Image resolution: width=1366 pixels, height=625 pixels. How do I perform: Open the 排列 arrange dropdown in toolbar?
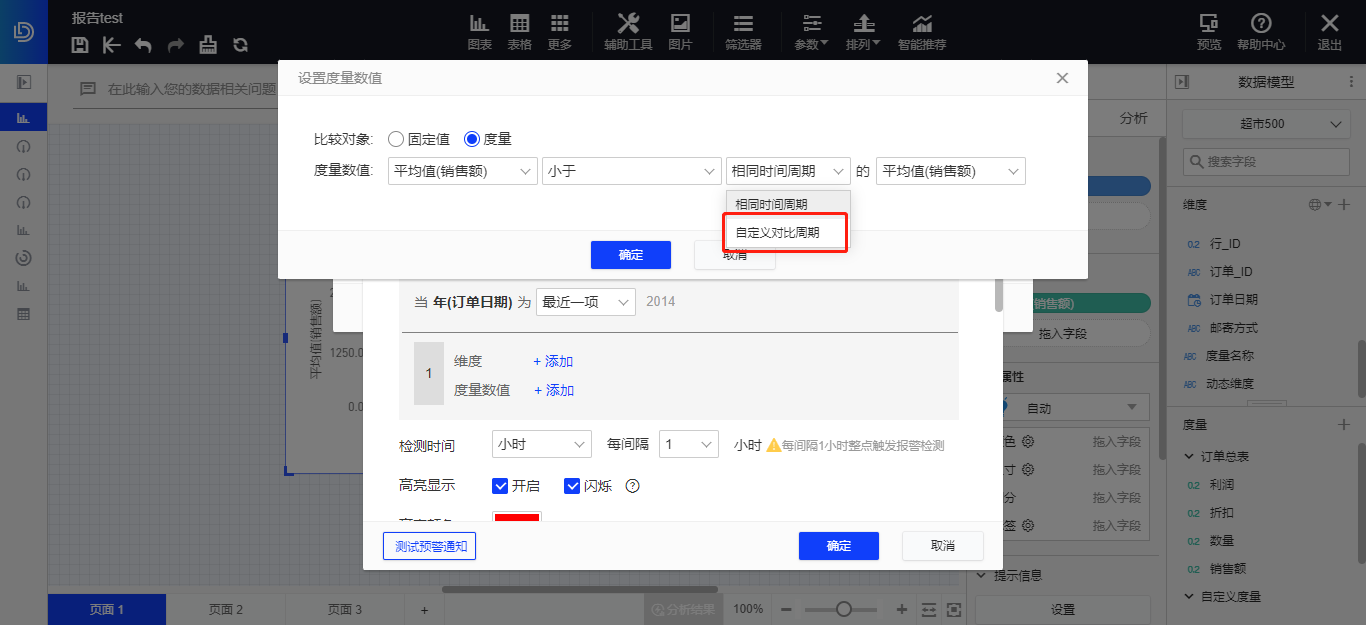point(863,31)
